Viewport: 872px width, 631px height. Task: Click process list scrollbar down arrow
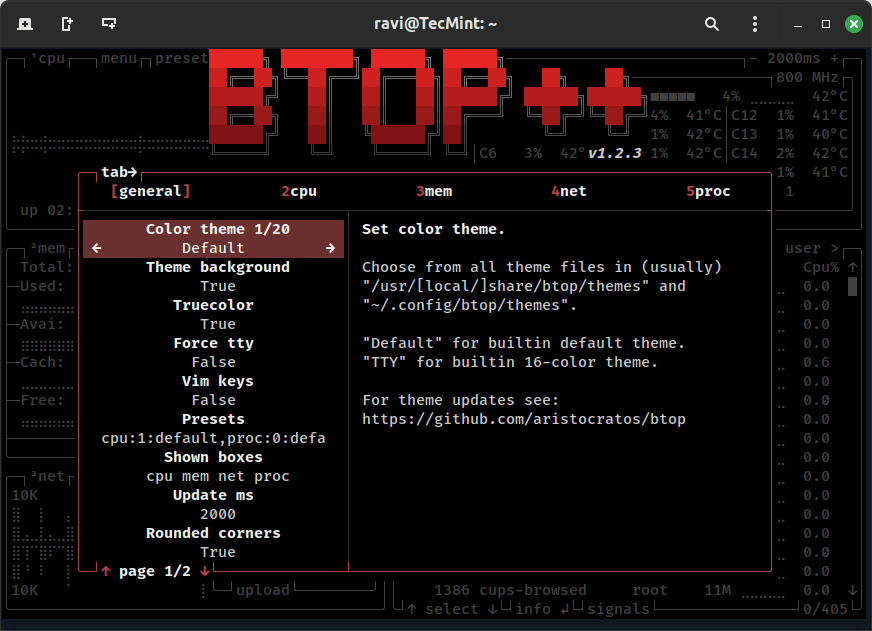tap(853, 590)
